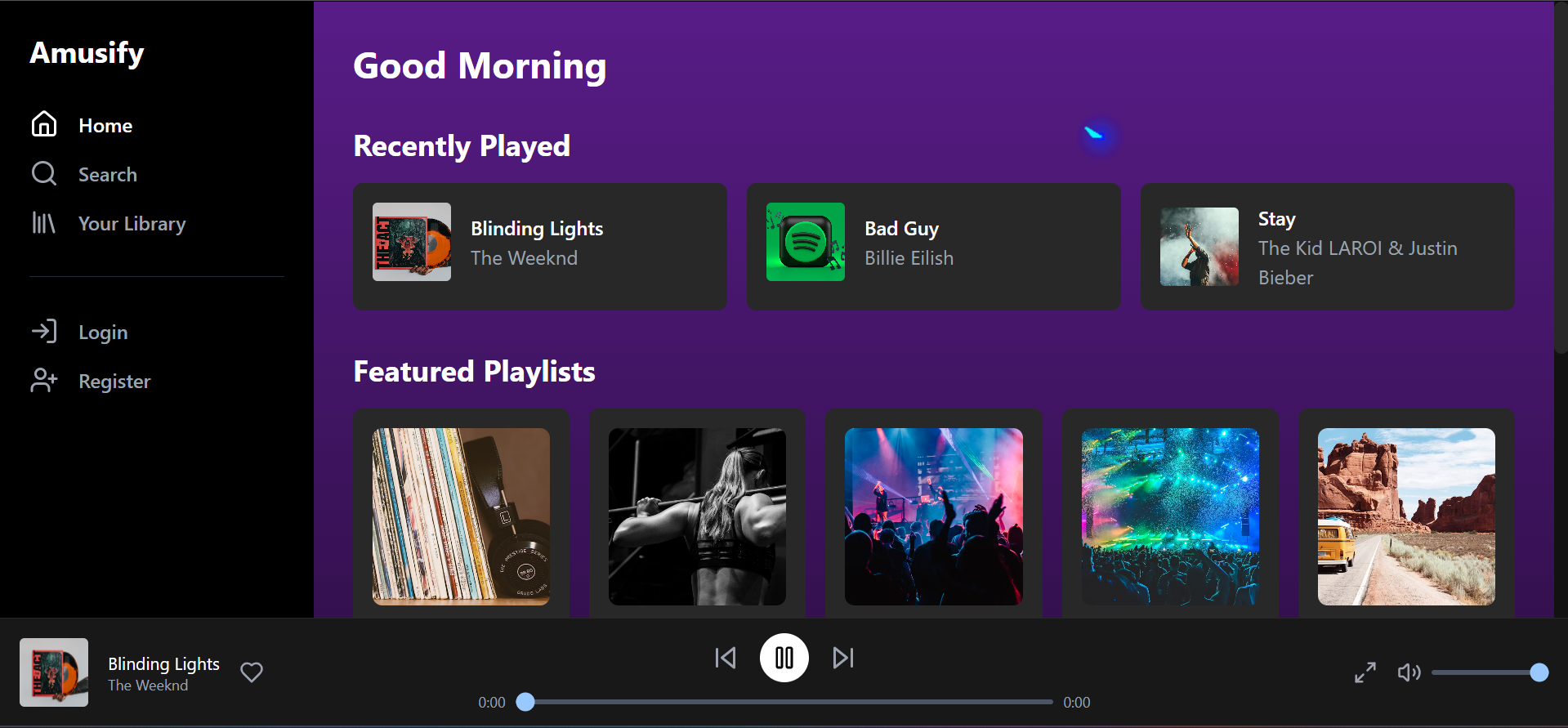1568x728 pixels.
Task: Open Blinding Lights recently played card
Action: point(540,247)
